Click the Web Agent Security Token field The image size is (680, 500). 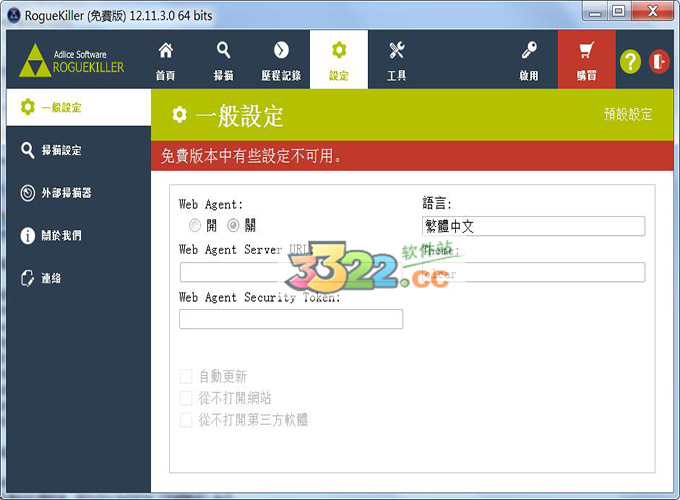click(x=291, y=319)
